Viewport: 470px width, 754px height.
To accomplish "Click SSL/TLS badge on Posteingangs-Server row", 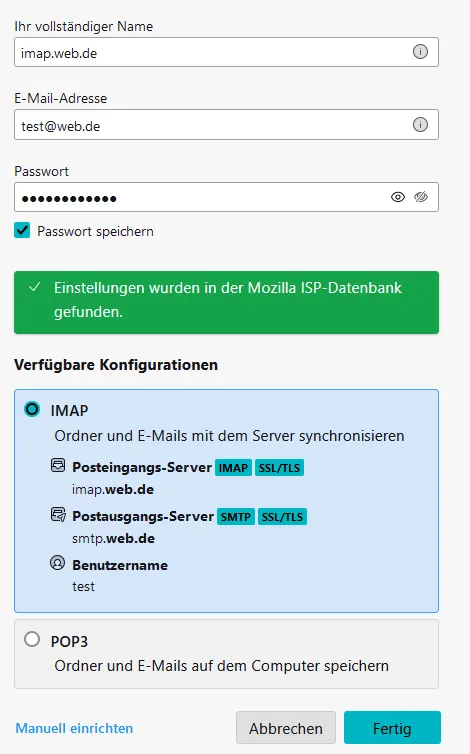I will coord(279,468).
